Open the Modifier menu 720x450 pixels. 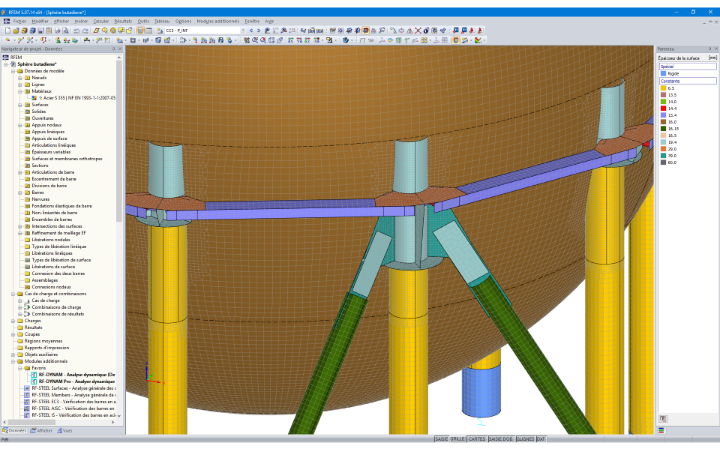coord(39,21)
